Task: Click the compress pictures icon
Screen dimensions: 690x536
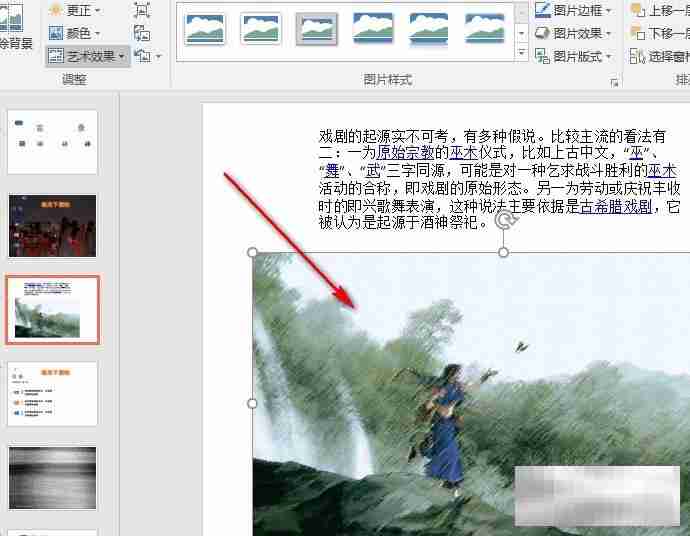Action: pos(142,10)
